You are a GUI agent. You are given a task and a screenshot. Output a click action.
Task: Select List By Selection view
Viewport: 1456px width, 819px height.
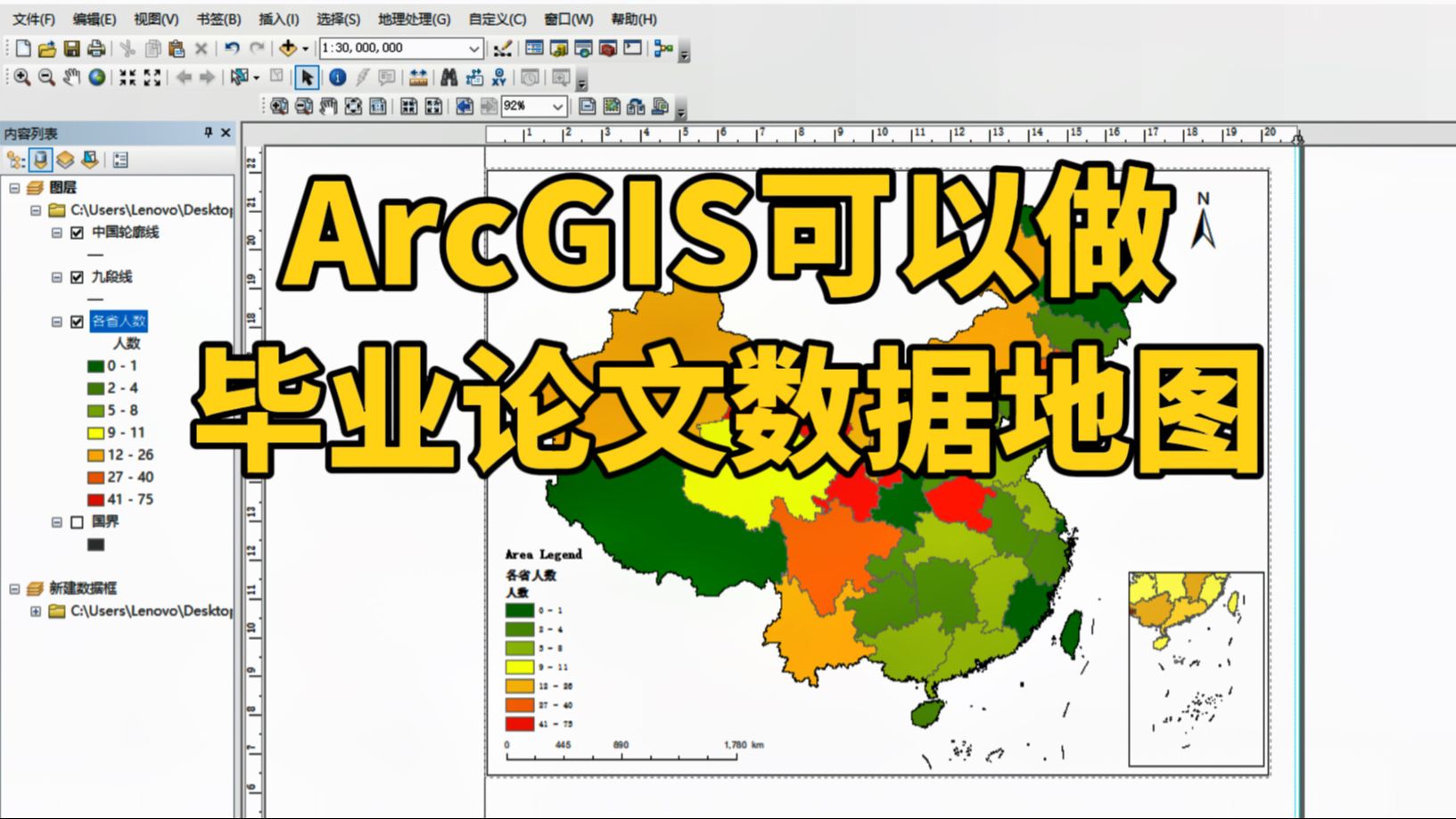89,160
